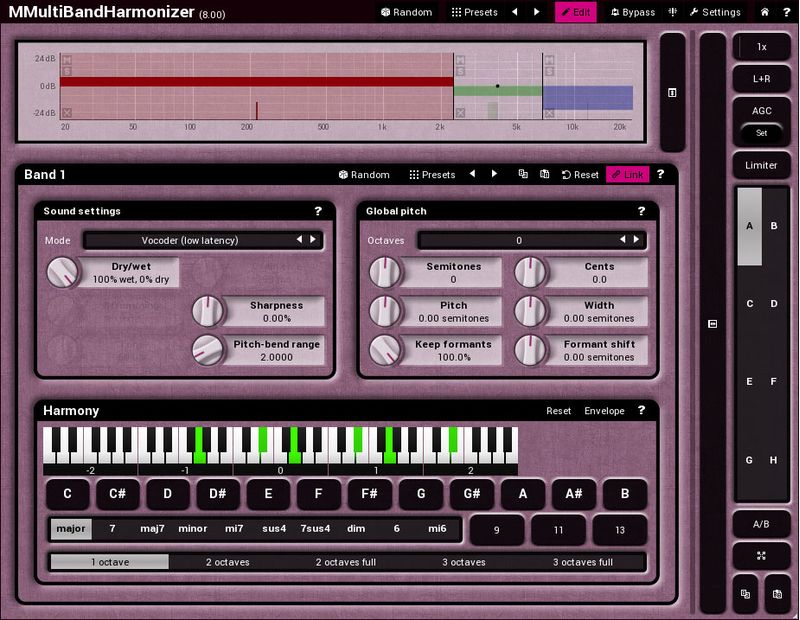Choose the 3 octaves option
This screenshot has height=620, width=800.
pyautogui.click(x=464, y=562)
